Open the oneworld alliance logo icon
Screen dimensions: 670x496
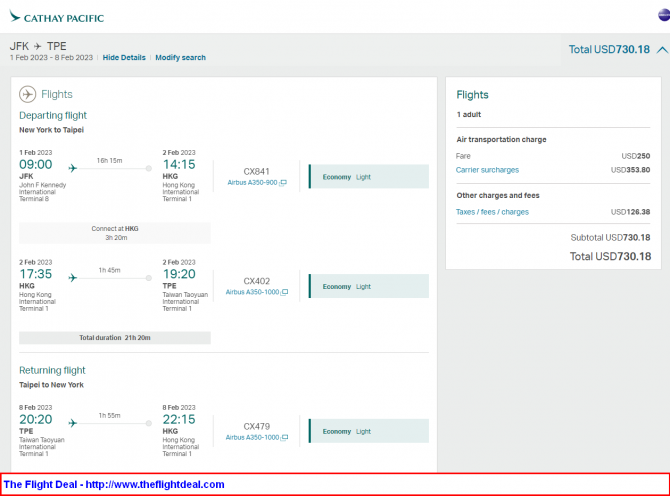[664, 15]
